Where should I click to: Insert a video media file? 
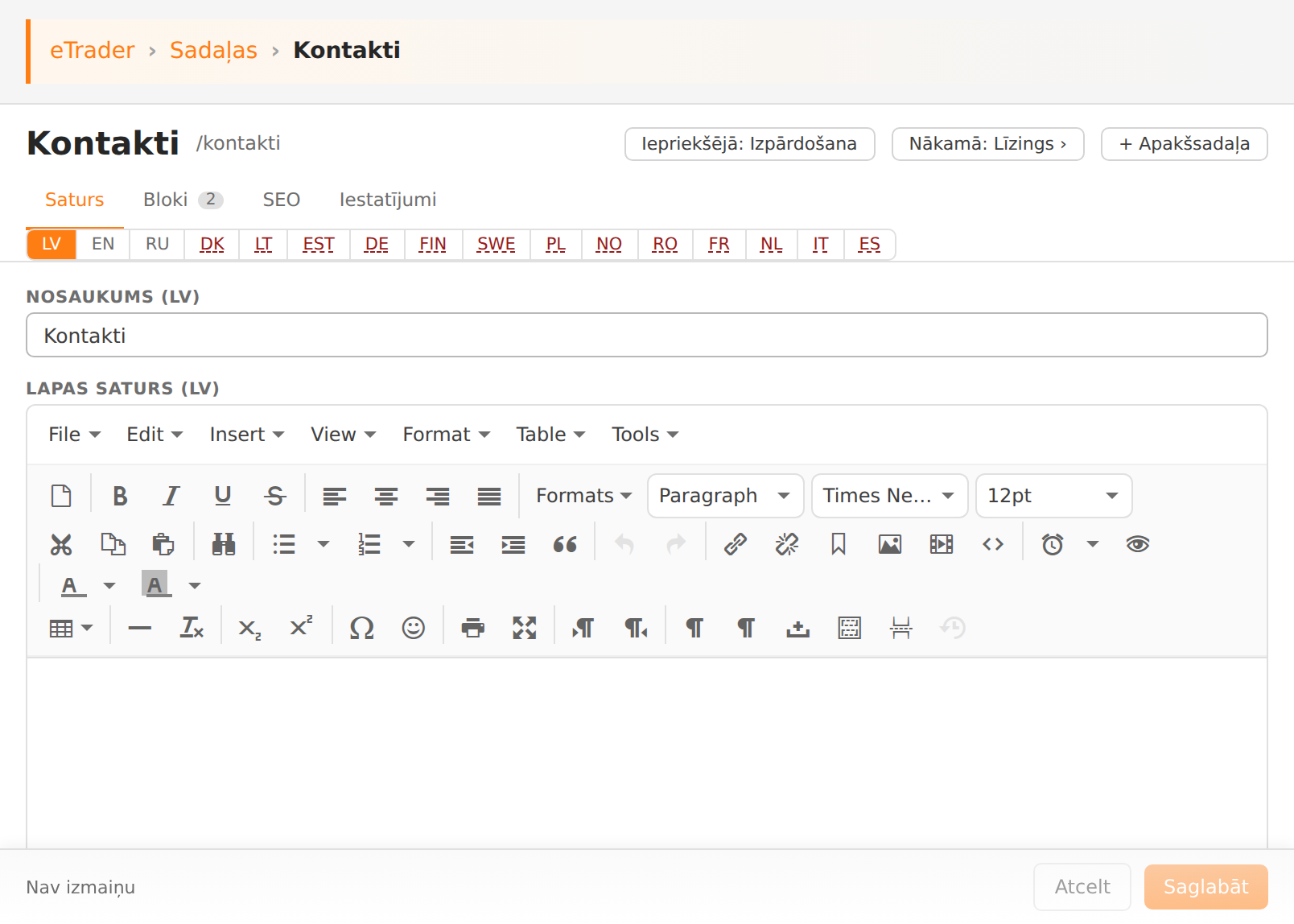942,545
